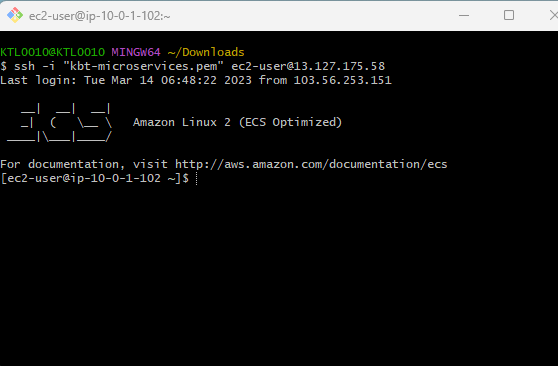This screenshot has height=366, width=558.
Task: Click the kbt-microservices.pem filename
Action: pyautogui.click(x=143, y=66)
